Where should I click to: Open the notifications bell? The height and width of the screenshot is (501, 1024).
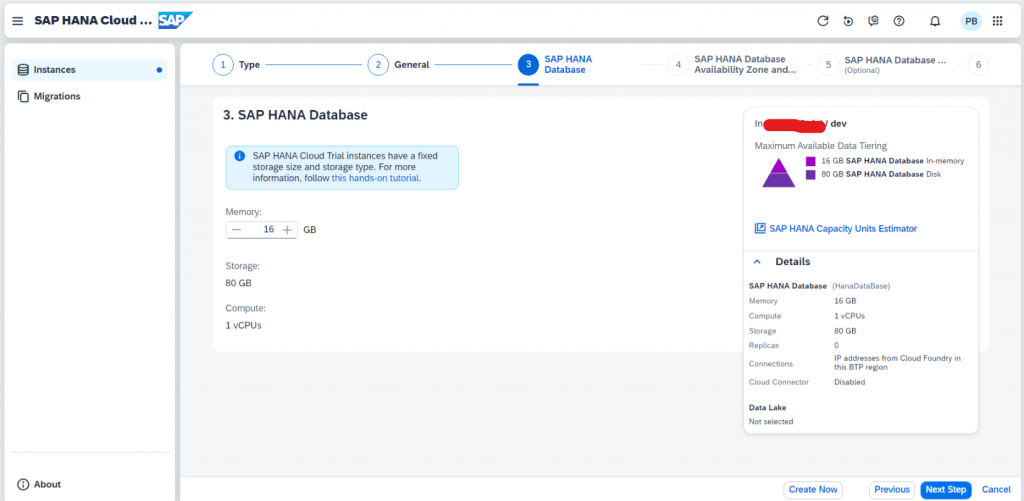point(935,21)
